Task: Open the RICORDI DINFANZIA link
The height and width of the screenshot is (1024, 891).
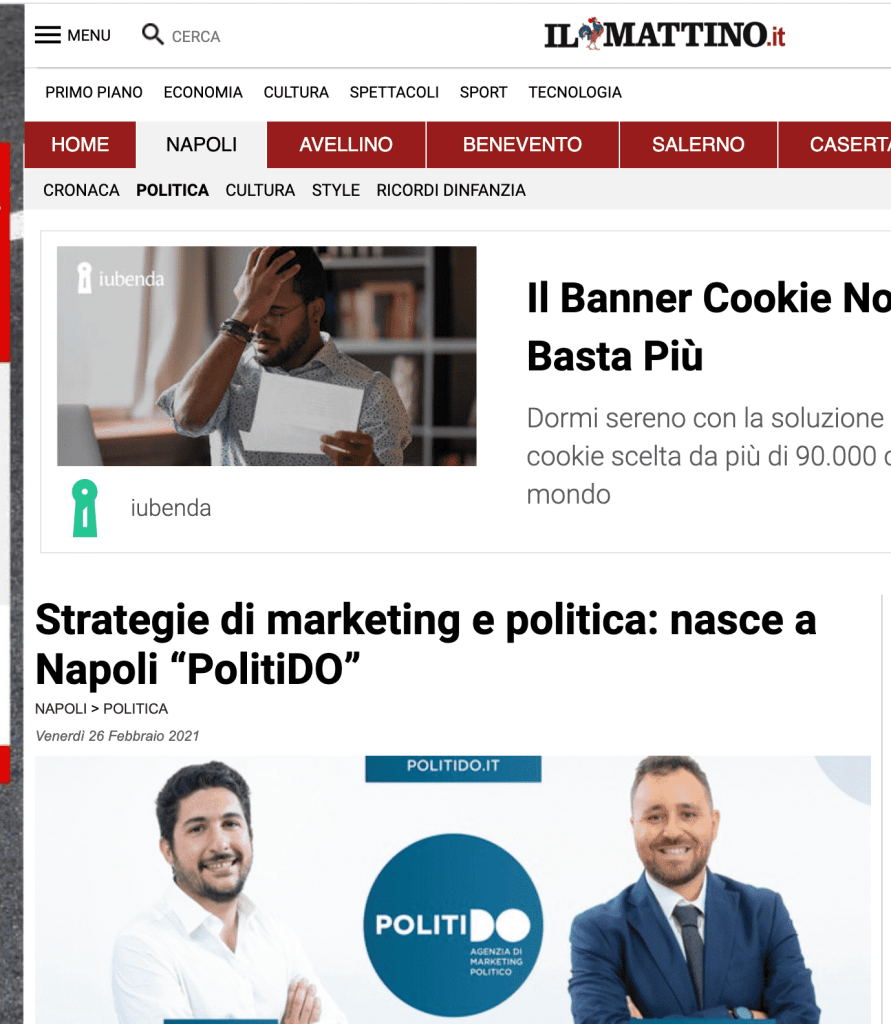Action: pos(451,190)
